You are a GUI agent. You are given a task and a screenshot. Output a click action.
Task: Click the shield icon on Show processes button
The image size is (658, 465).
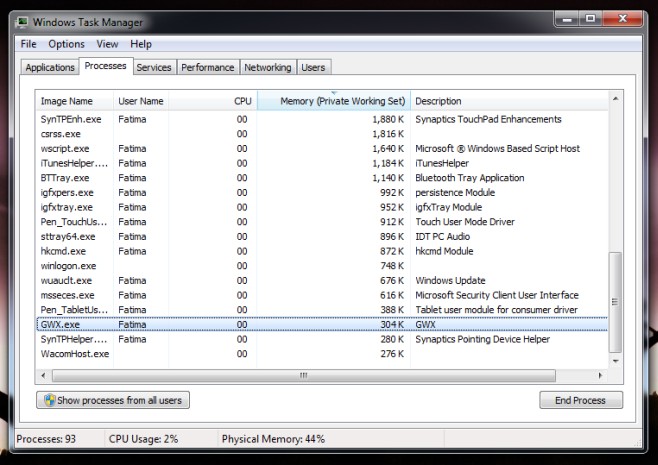[47, 400]
